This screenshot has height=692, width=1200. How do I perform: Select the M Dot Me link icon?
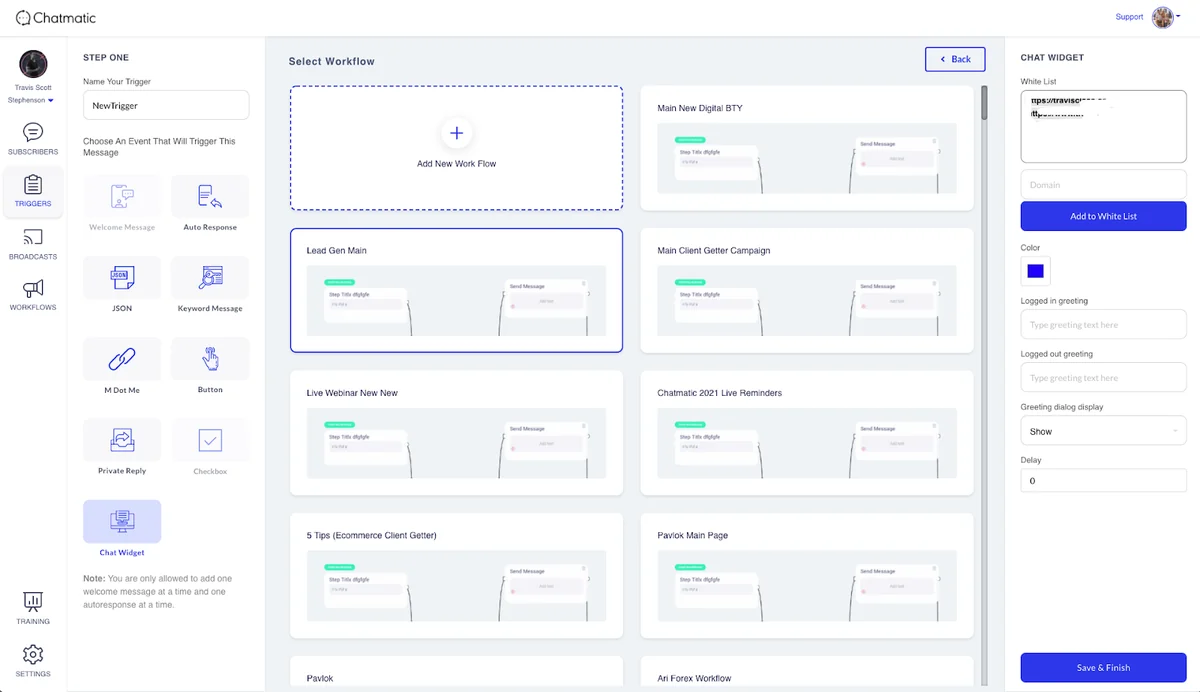click(122, 358)
